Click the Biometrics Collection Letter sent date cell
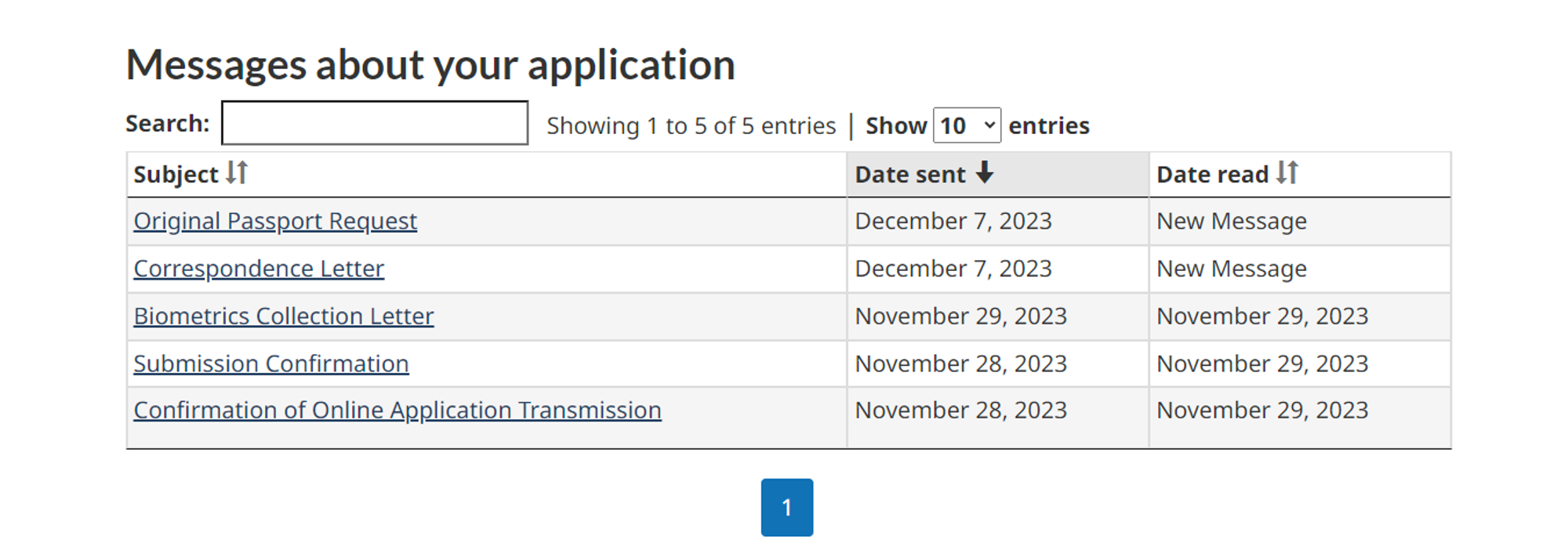This screenshot has height=557, width=1568. [x=960, y=316]
